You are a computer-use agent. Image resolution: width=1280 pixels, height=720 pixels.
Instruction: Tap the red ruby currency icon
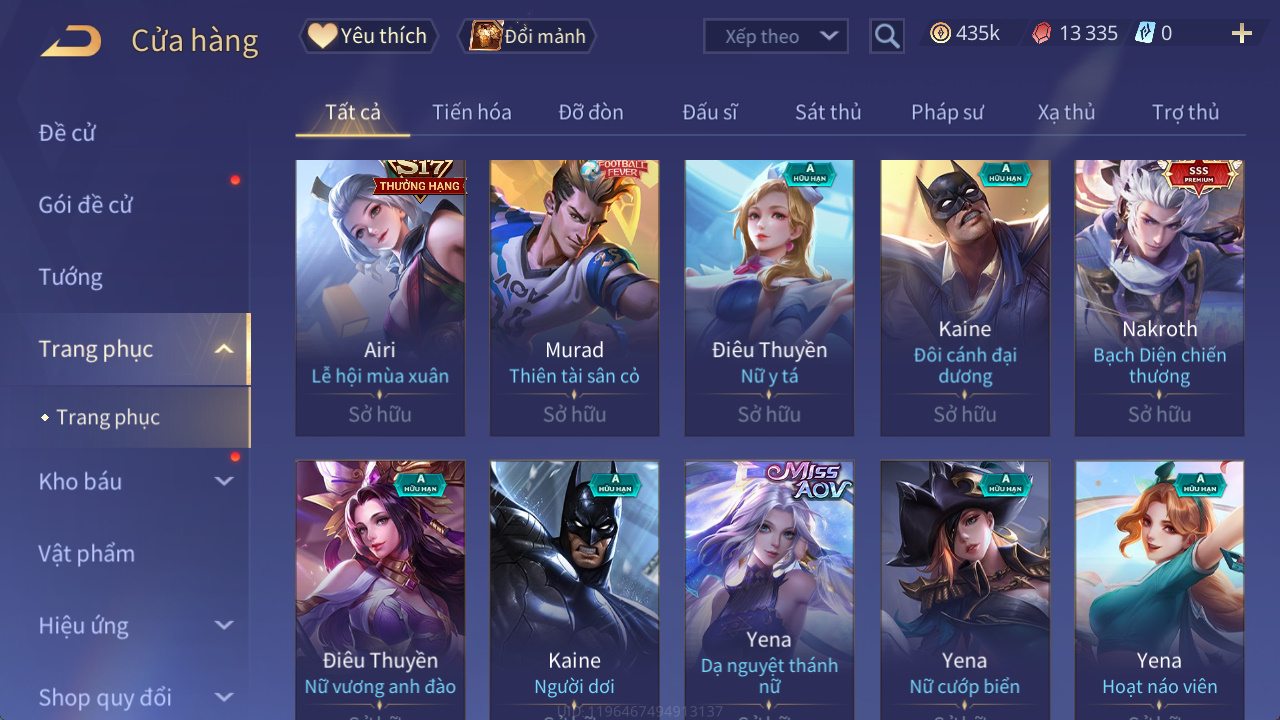[1041, 34]
